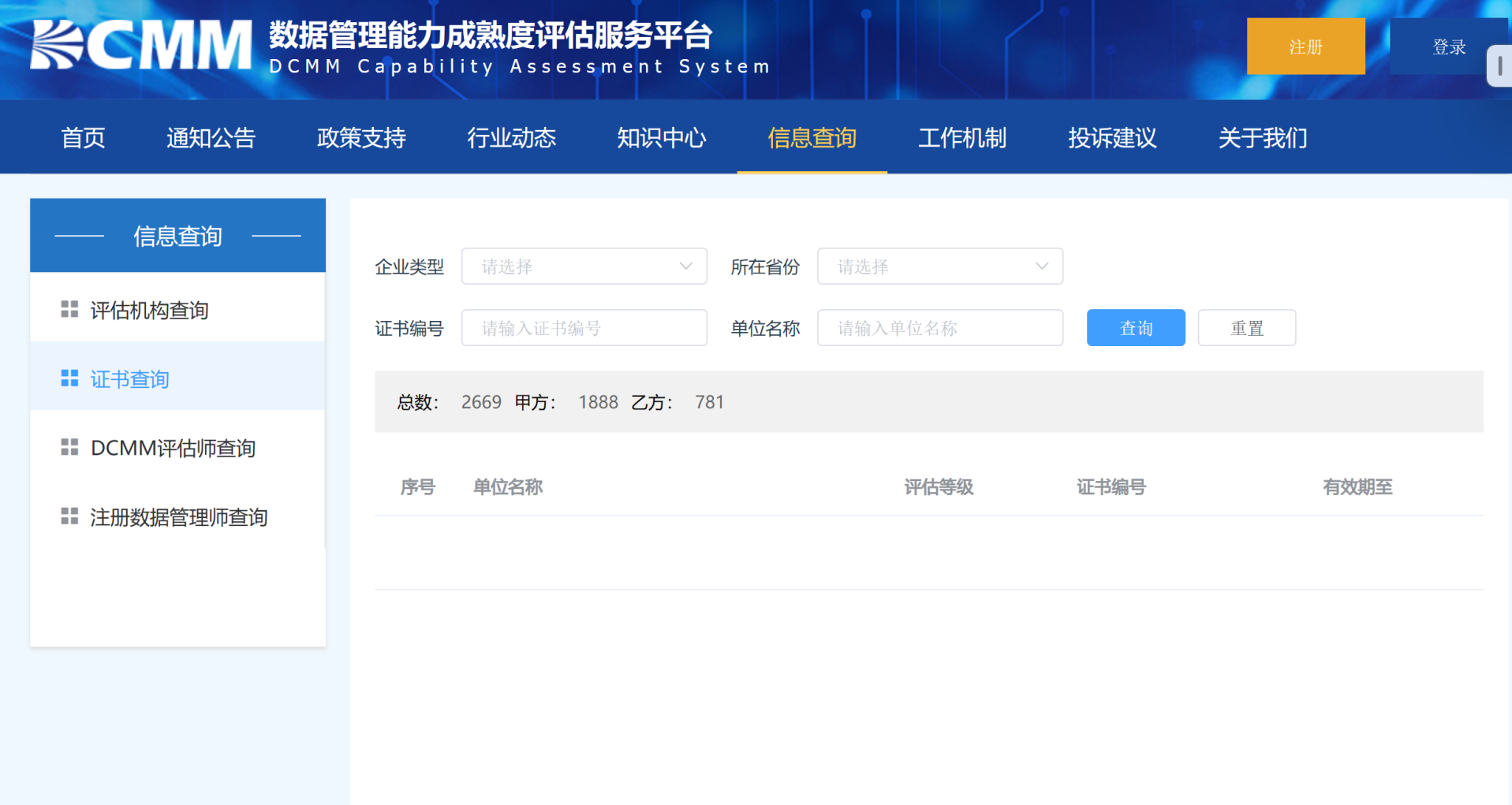Click the 重置 button
The image size is (1512, 805).
tap(1246, 328)
